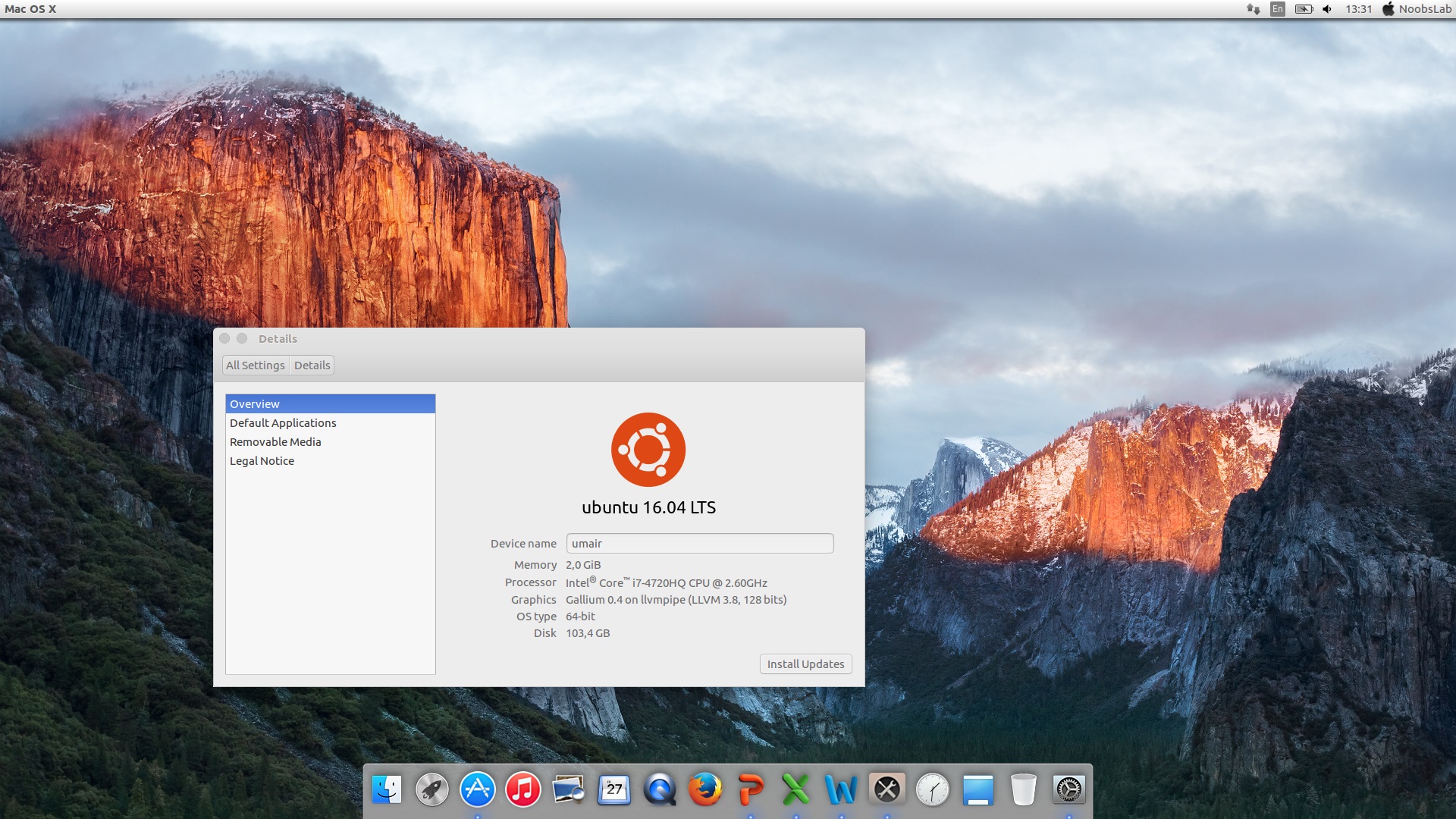Mute sound via the speaker indicator

[x=1326, y=9]
